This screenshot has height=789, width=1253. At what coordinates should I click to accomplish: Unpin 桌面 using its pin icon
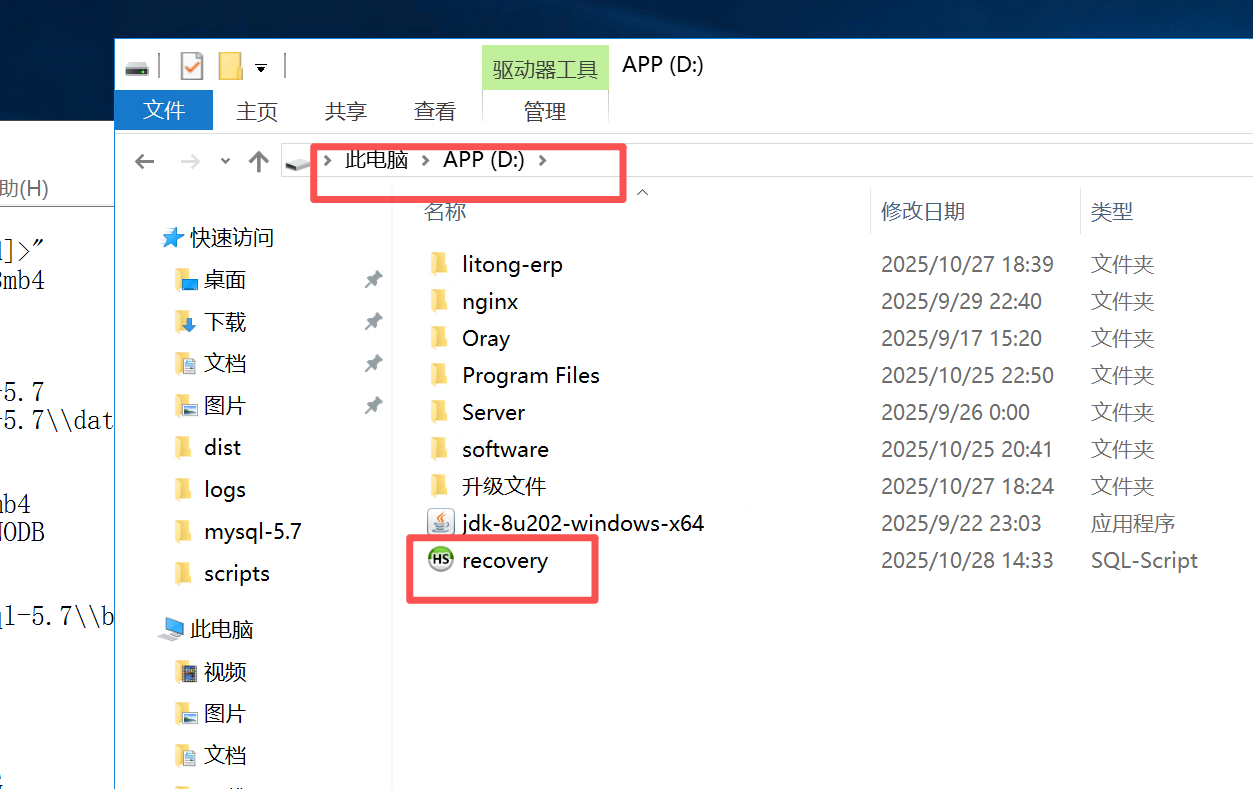click(x=373, y=280)
